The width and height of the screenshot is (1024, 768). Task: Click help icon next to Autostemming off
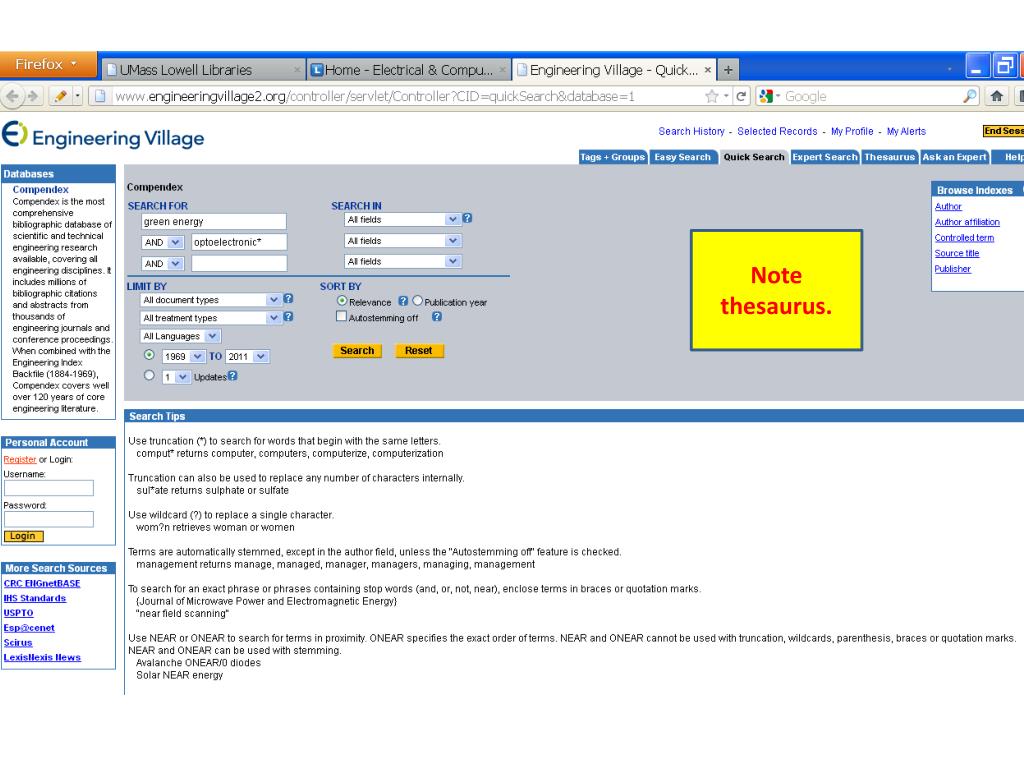(437, 317)
